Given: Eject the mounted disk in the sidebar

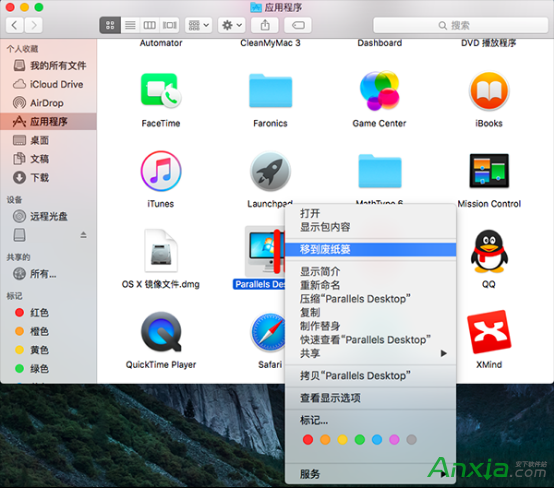Looking at the screenshot, I should click(x=83, y=235).
